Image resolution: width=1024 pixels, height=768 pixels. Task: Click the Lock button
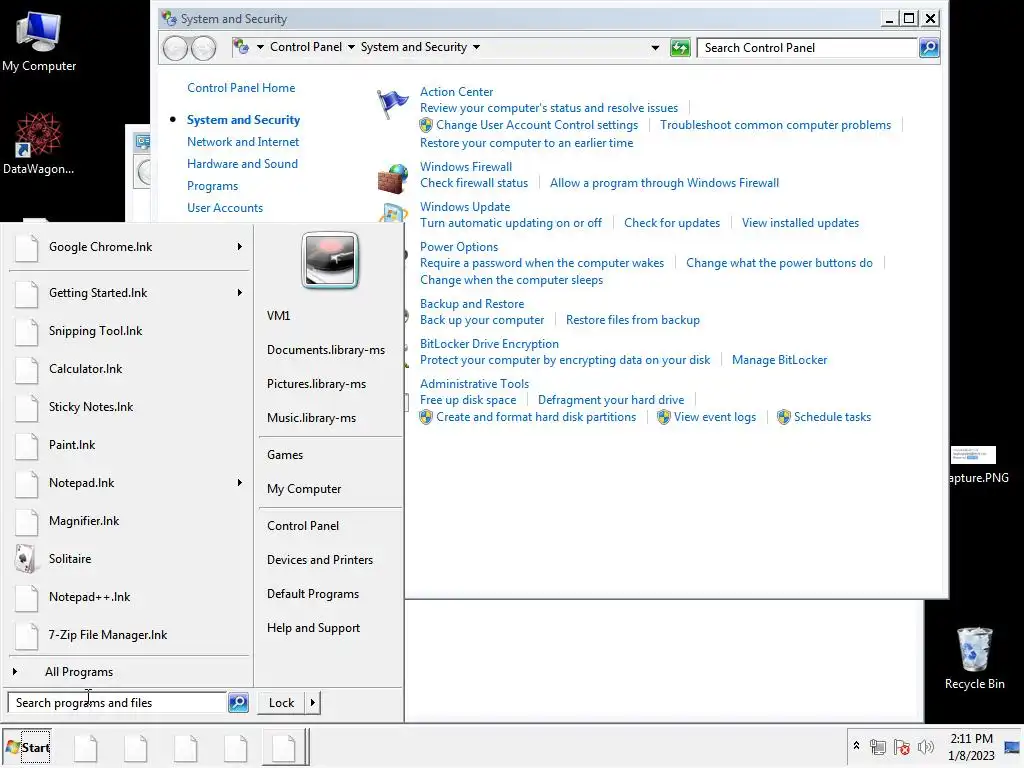coord(281,703)
